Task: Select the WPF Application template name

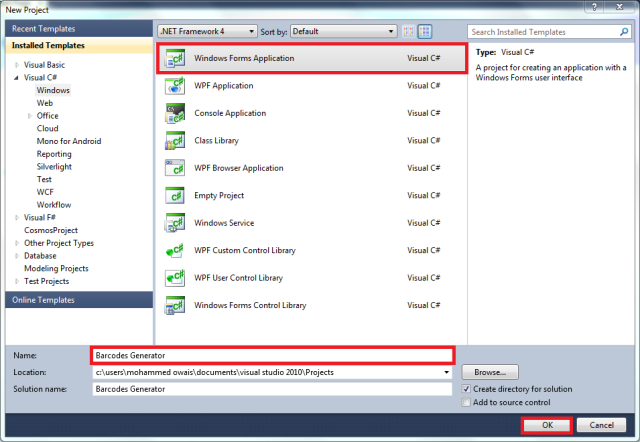Action: point(224,86)
